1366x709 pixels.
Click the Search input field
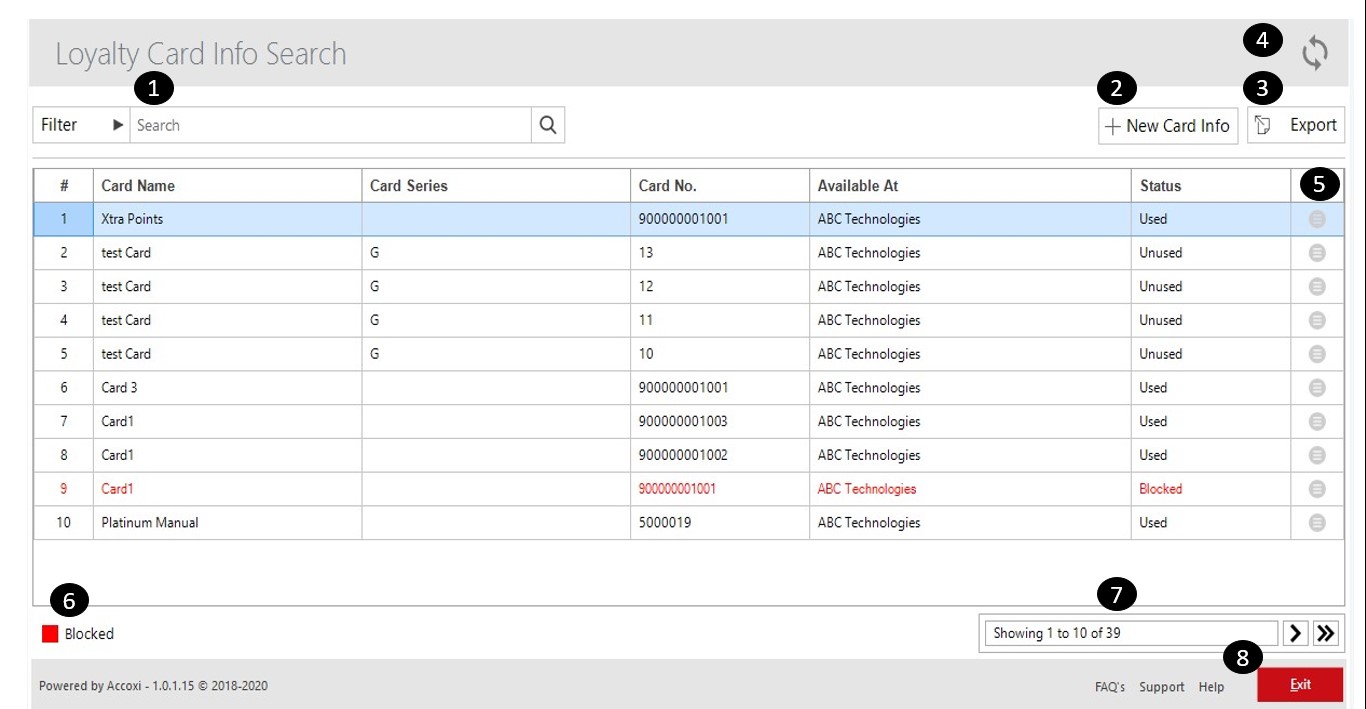331,125
